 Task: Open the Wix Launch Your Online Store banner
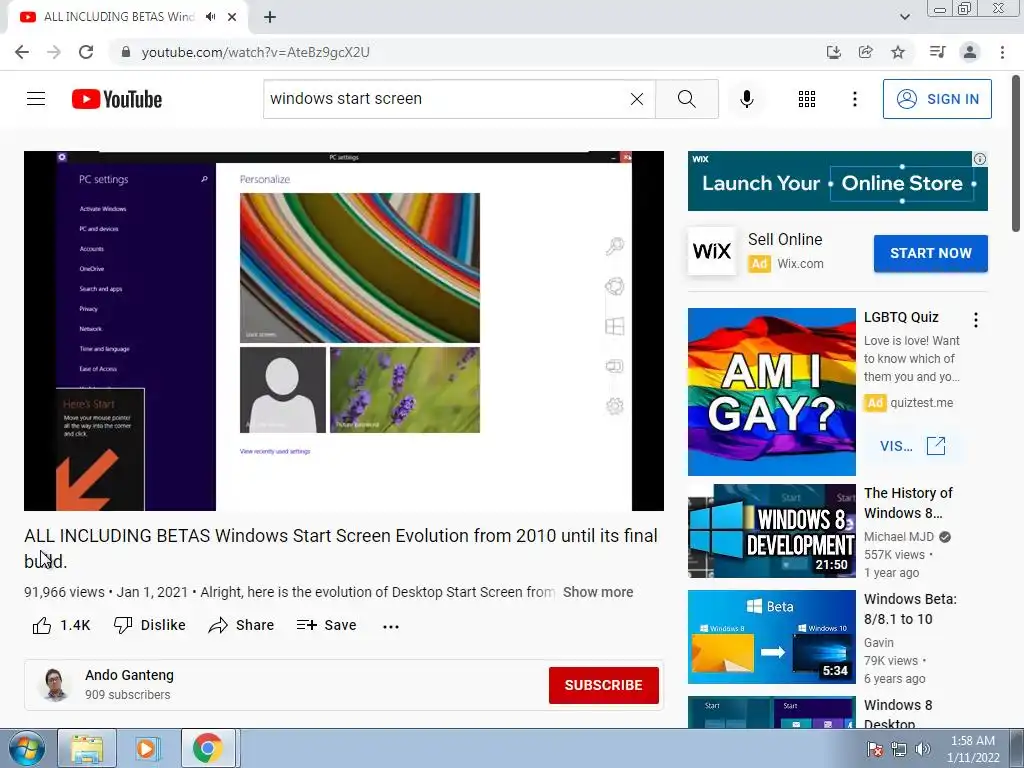coord(837,181)
